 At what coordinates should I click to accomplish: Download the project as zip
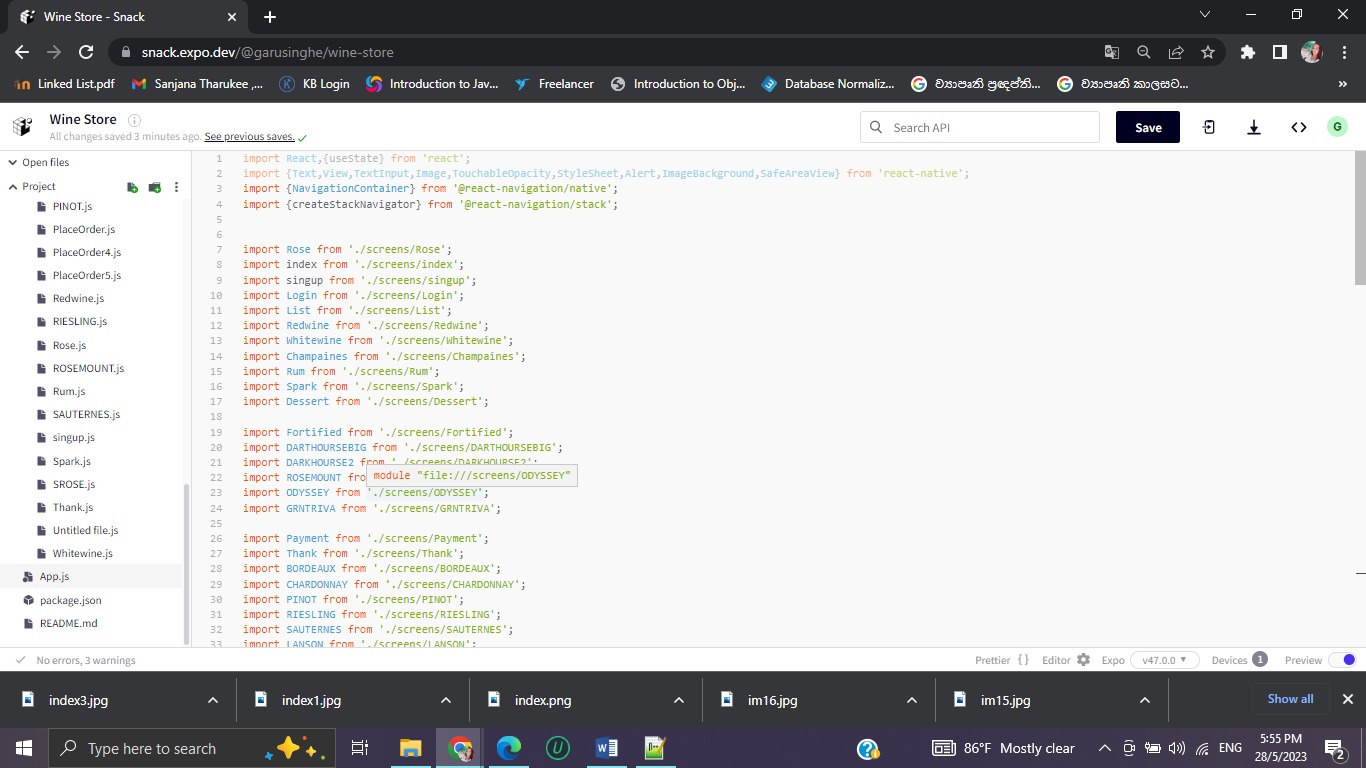(1253, 127)
